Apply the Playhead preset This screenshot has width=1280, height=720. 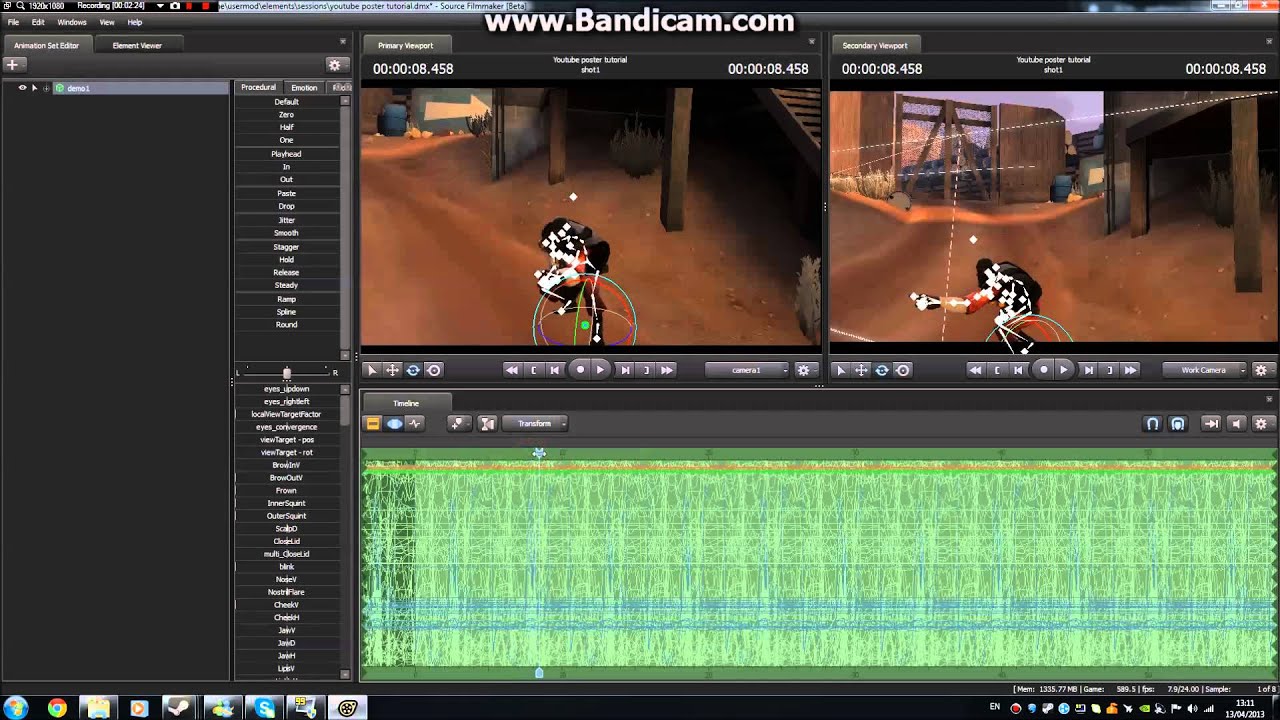pyautogui.click(x=287, y=154)
